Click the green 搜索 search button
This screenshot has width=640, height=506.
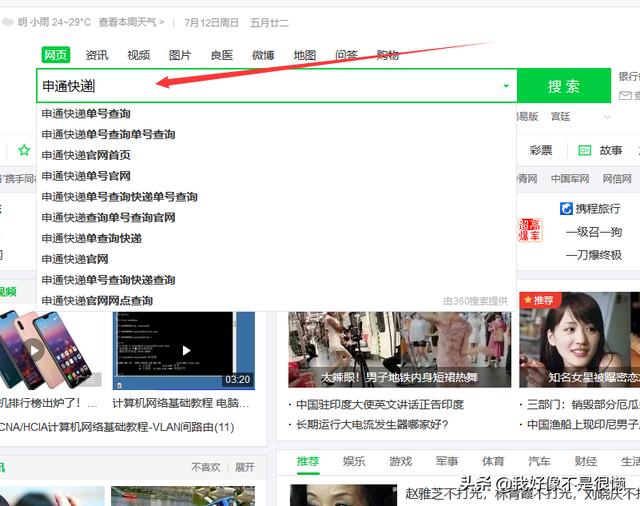(564, 86)
